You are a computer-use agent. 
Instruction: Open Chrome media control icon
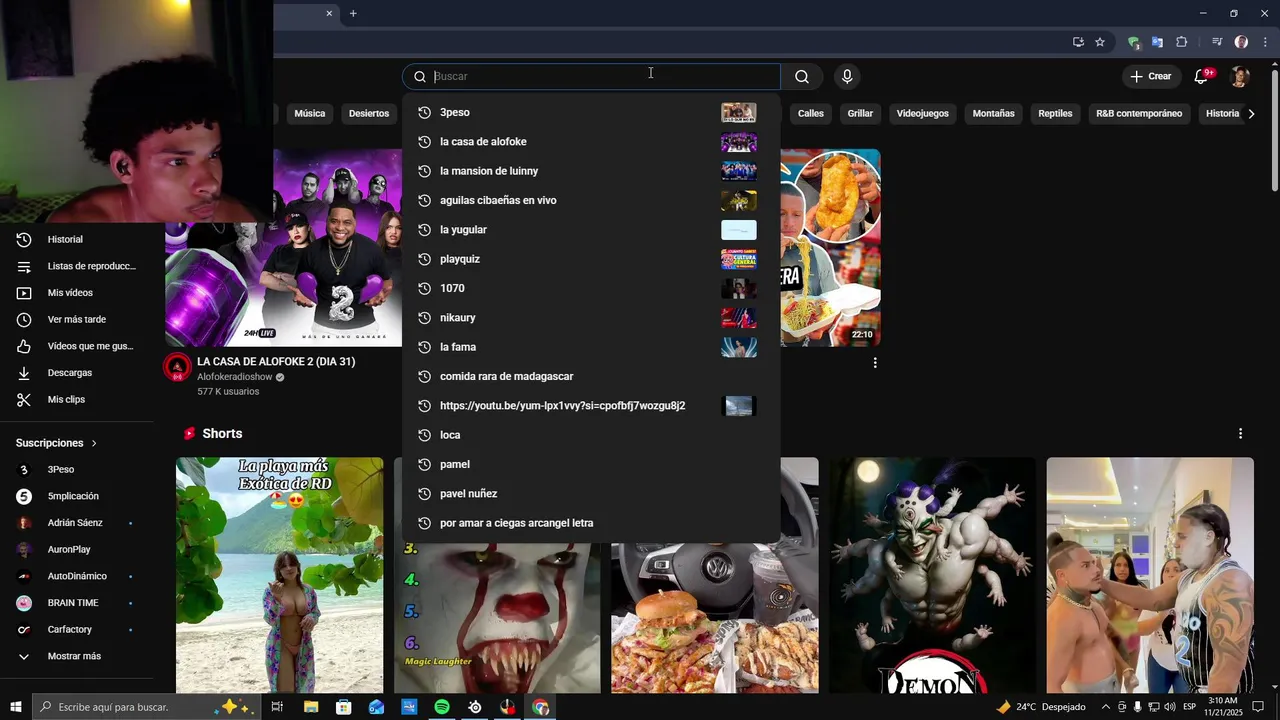point(1217,42)
